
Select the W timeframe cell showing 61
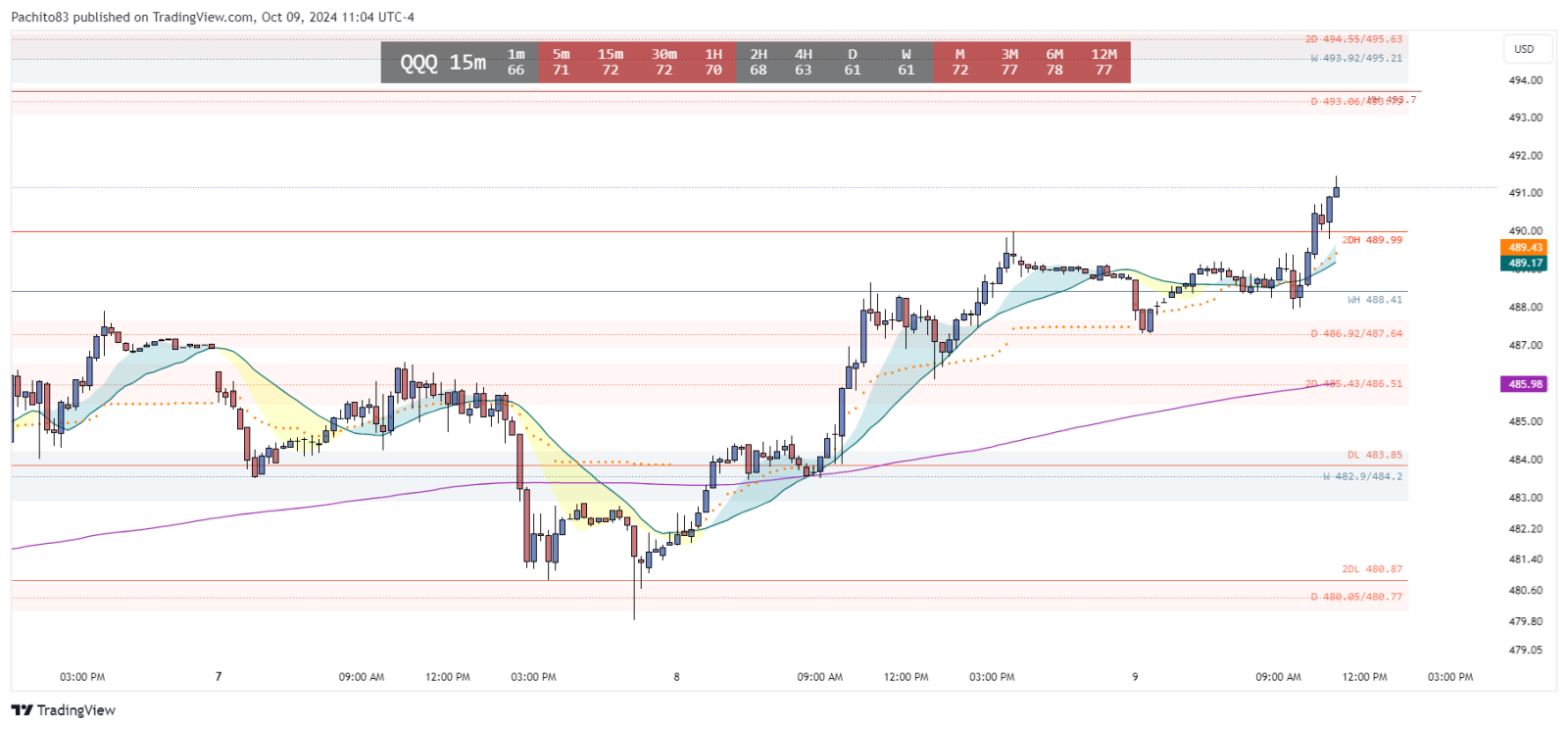point(906,62)
